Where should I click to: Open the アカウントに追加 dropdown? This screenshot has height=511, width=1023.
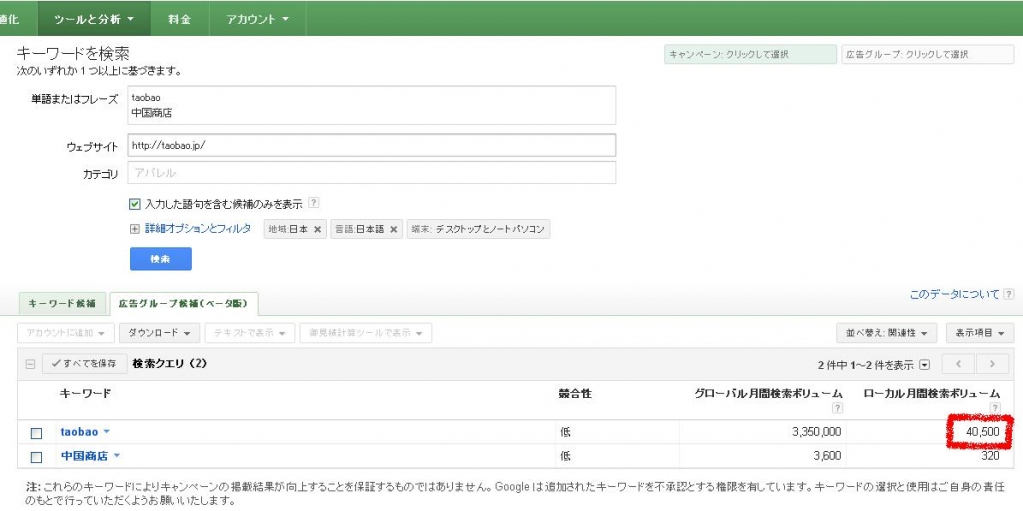tap(66, 333)
